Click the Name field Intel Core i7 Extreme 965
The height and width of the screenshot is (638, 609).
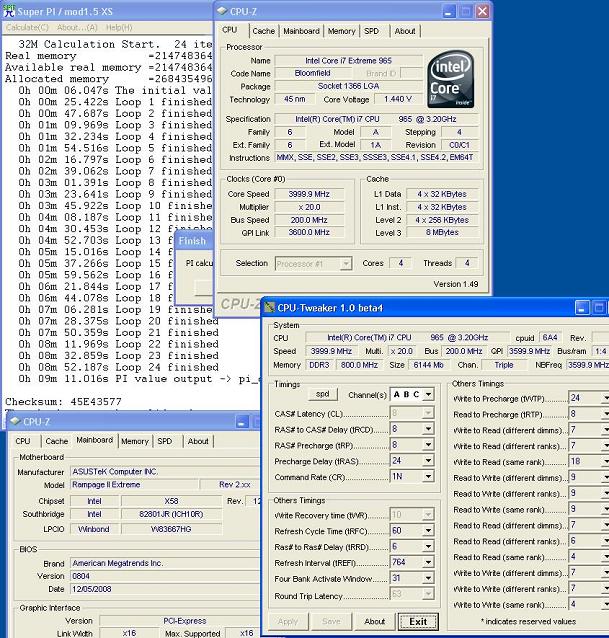[349, 61]
